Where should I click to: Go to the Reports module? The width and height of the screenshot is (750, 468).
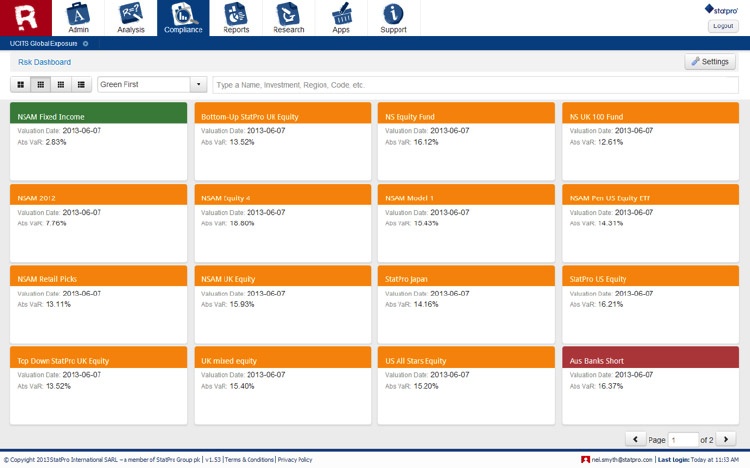[236, 17]
